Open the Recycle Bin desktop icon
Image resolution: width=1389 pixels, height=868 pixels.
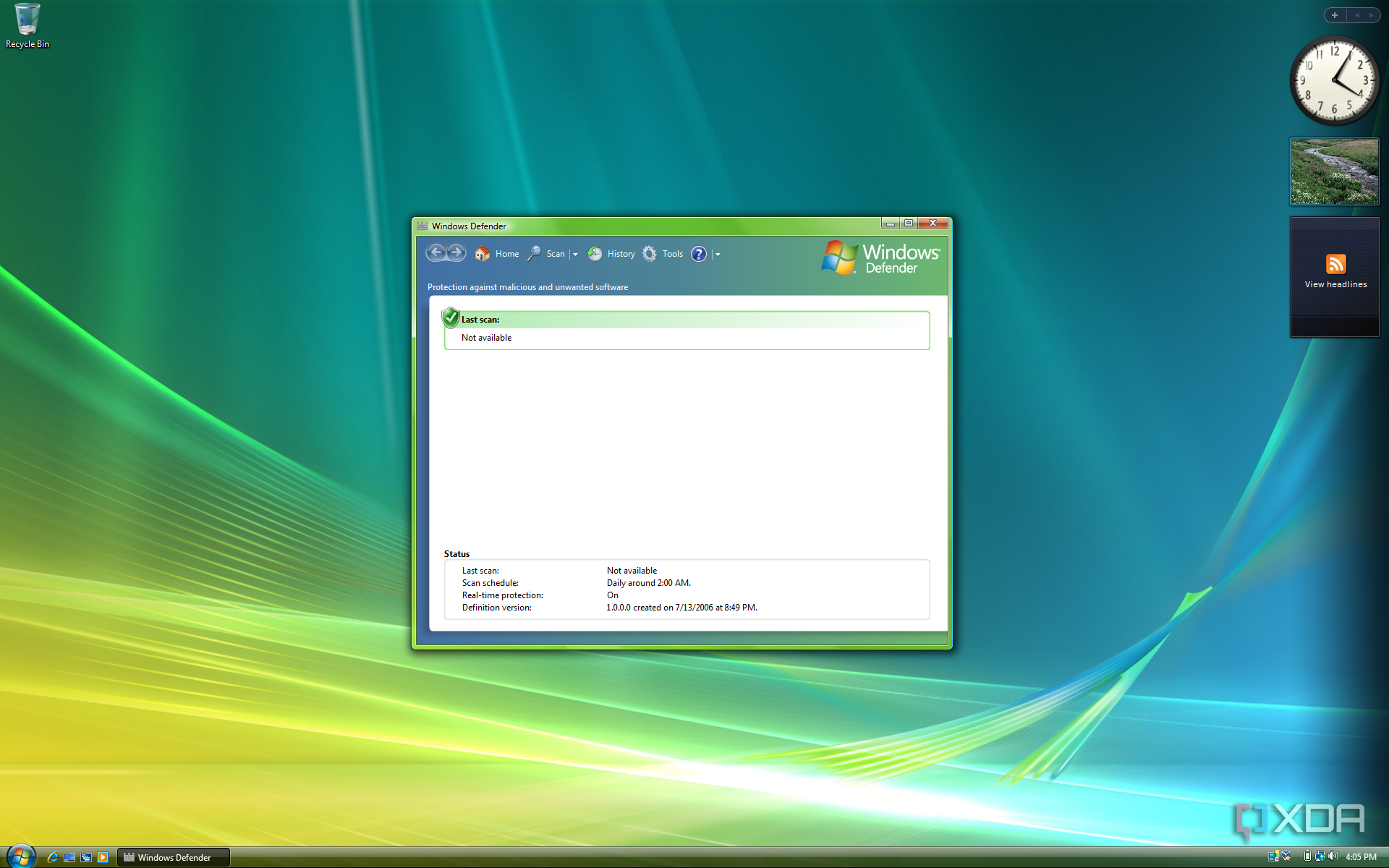coord(27,26)
